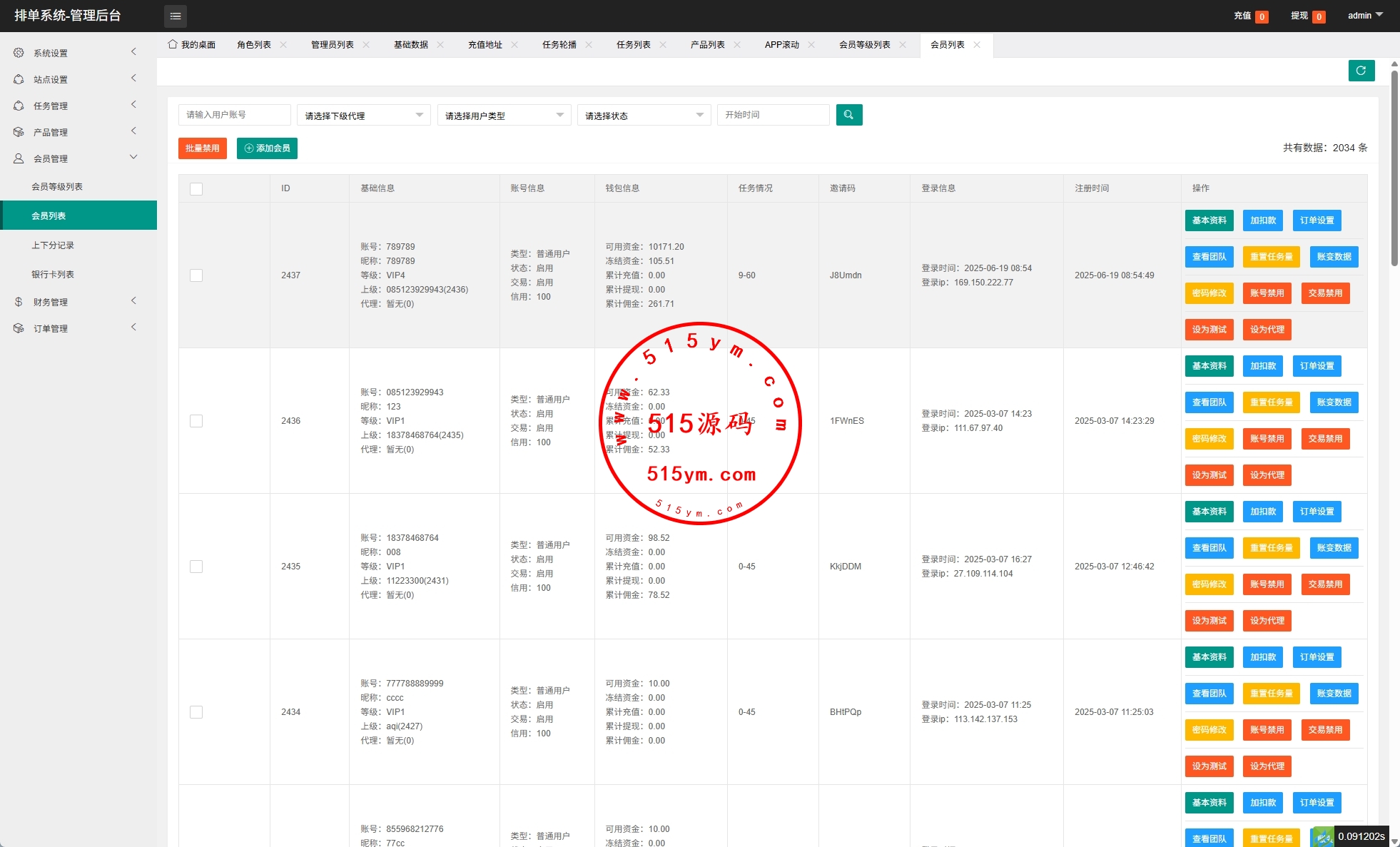Open the admin user dropdown

coord(1364,16)
